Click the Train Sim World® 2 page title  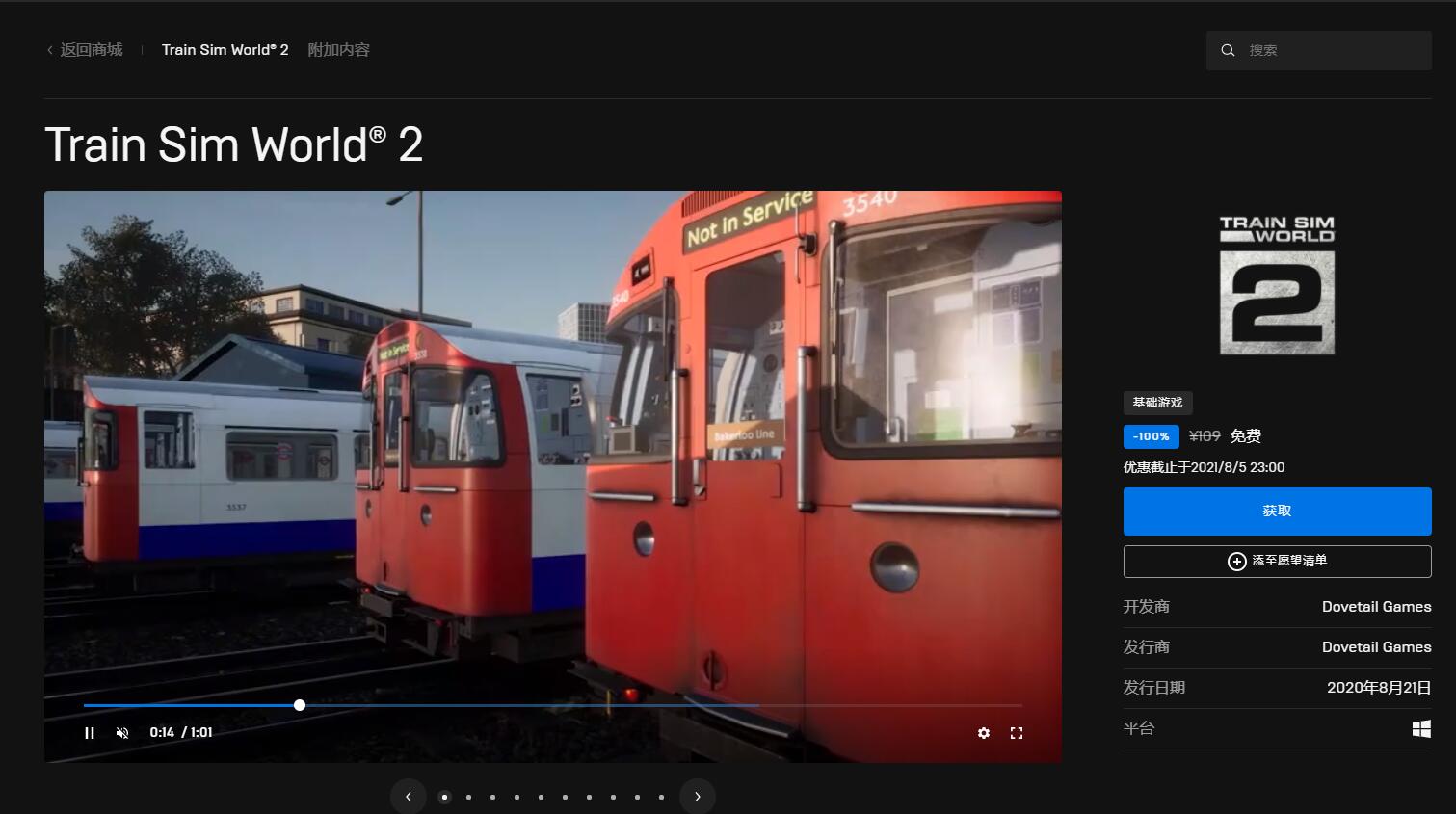point(234,145)
